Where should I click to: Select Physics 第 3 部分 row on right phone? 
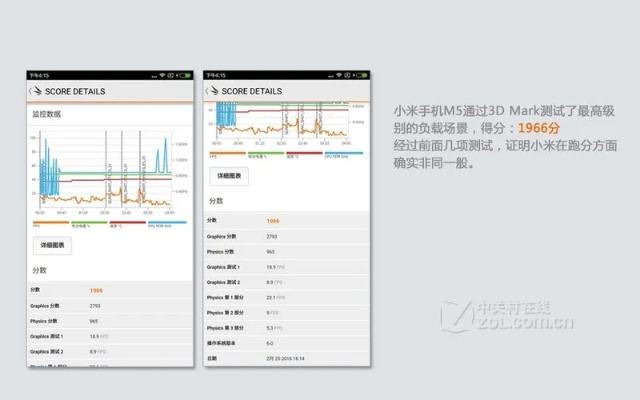tap(287, 328)
